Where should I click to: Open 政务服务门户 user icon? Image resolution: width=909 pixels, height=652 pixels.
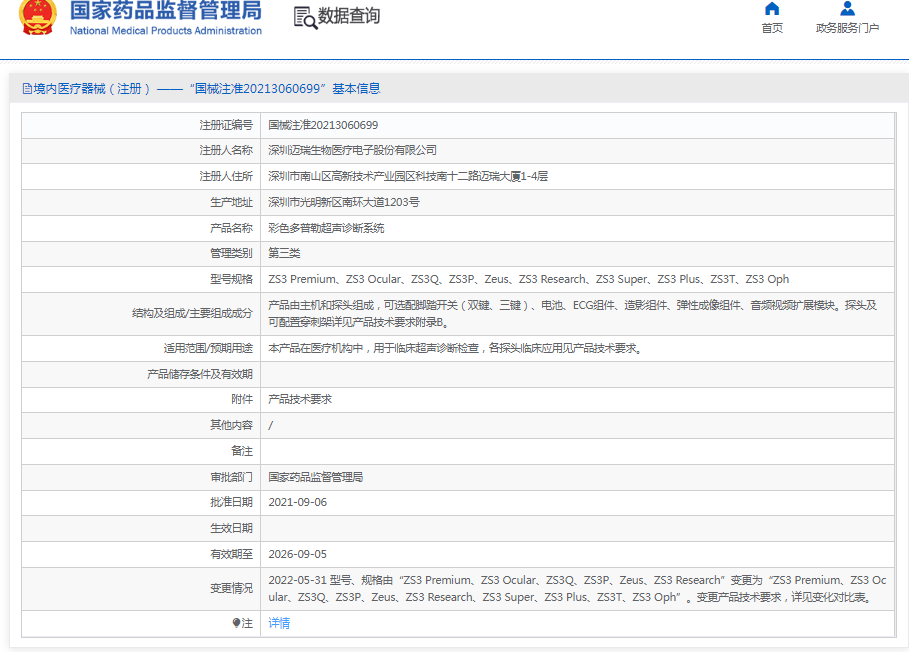(848, 9)
